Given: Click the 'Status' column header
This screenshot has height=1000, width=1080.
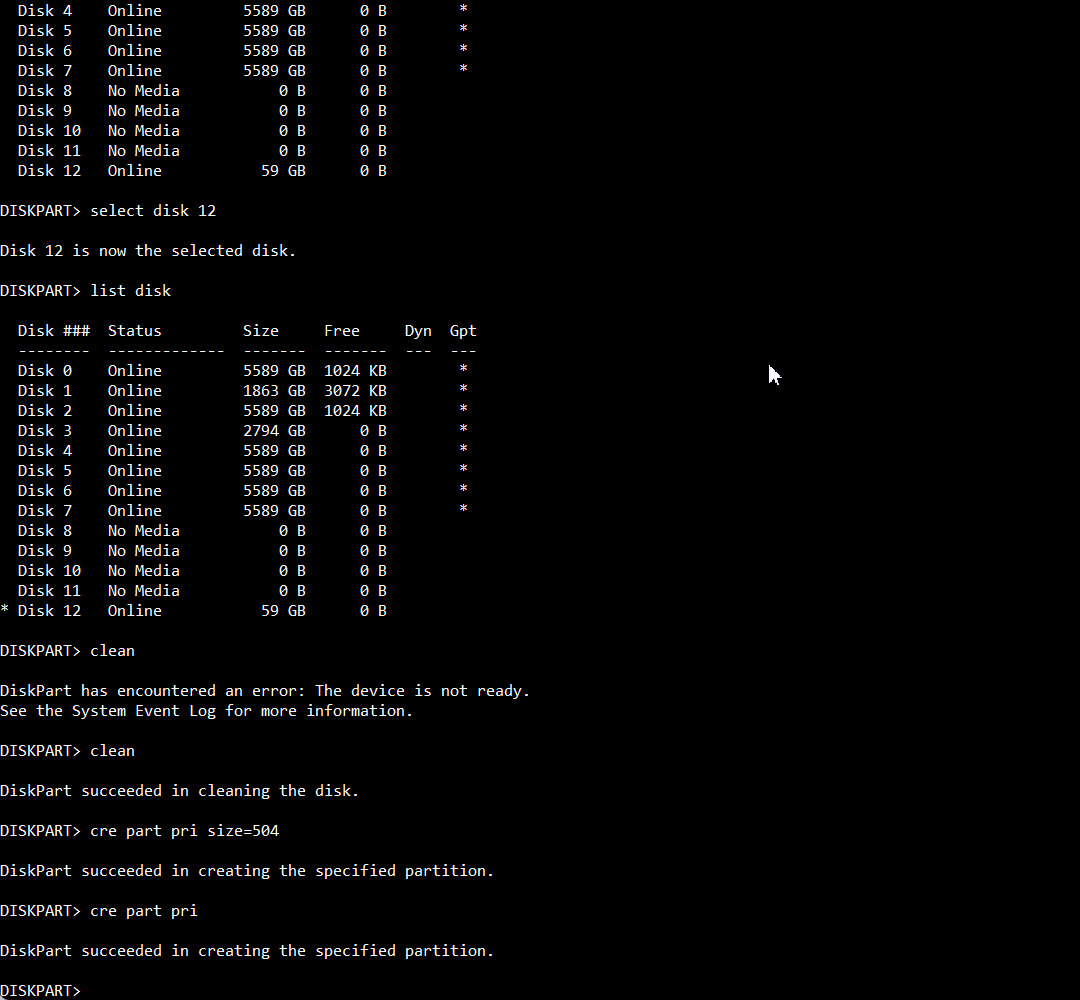Looking at the screenshot, I should point(134,331).
